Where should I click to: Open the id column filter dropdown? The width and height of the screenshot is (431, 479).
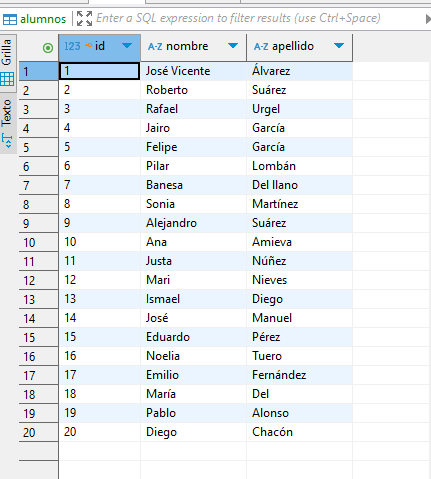pos(127,46)
